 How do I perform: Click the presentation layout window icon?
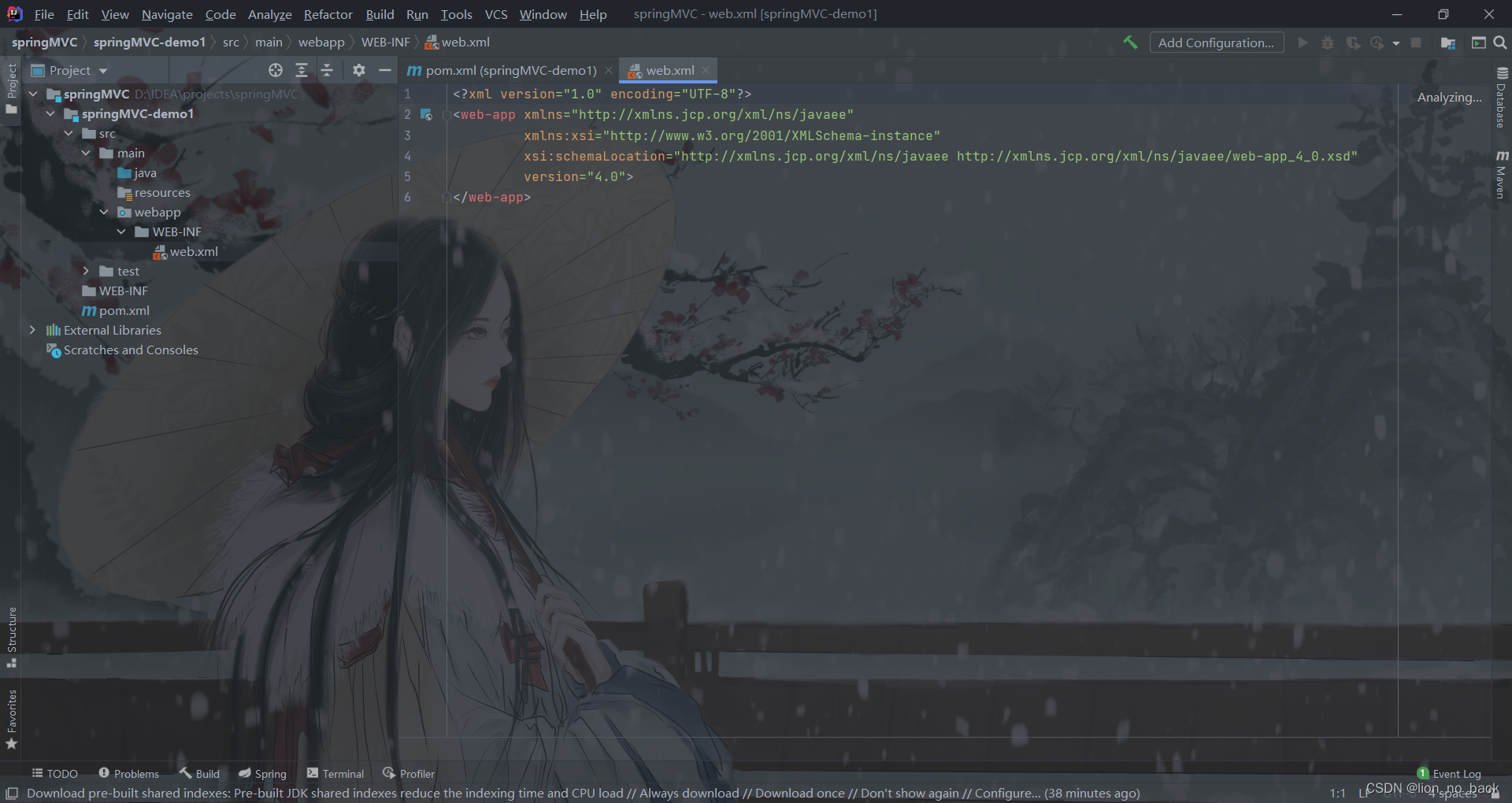pos(1478,43)
